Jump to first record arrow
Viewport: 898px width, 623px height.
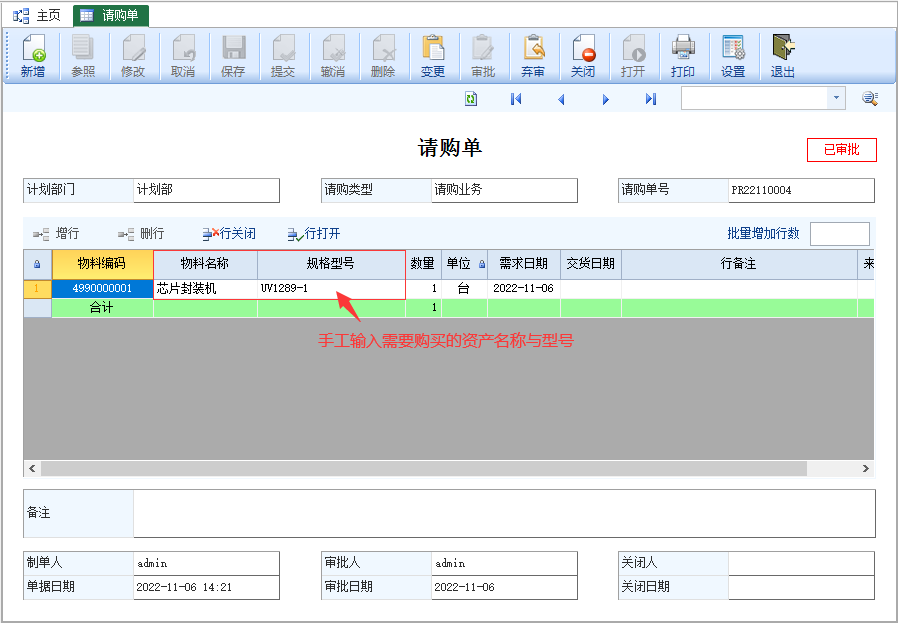point(516,99)
